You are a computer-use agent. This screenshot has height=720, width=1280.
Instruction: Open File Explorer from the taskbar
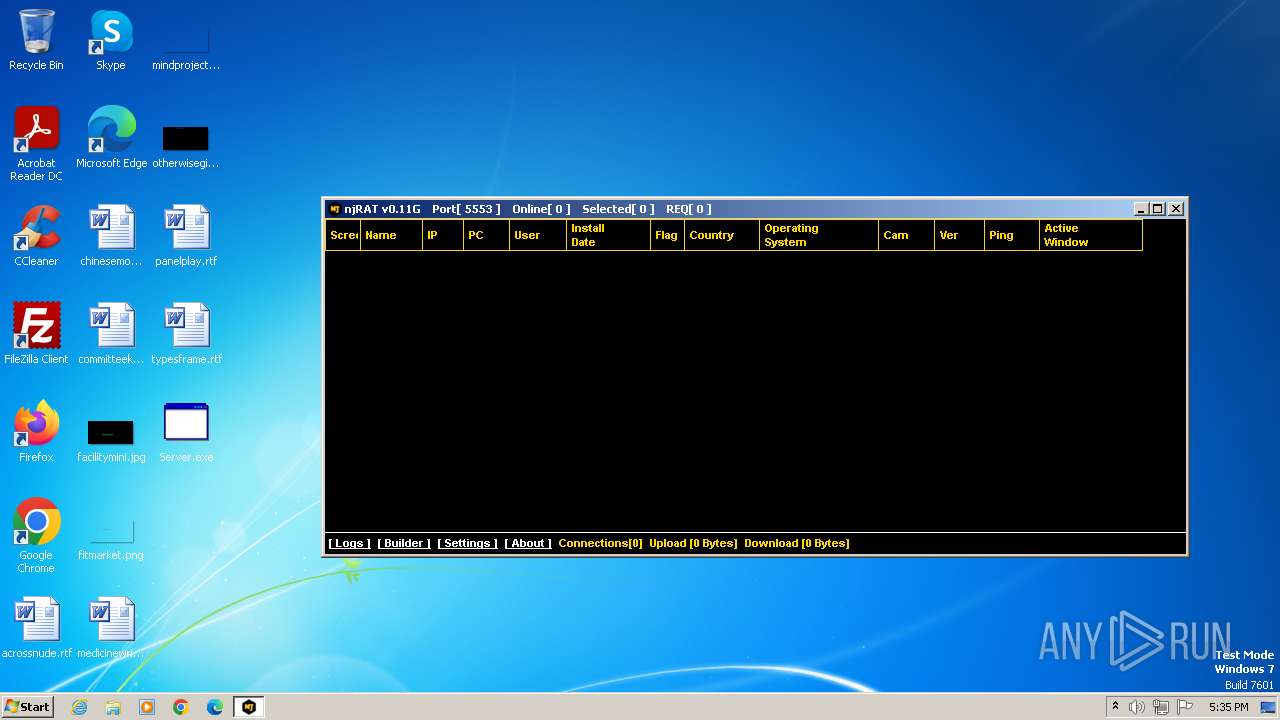(x=113, y=707)
